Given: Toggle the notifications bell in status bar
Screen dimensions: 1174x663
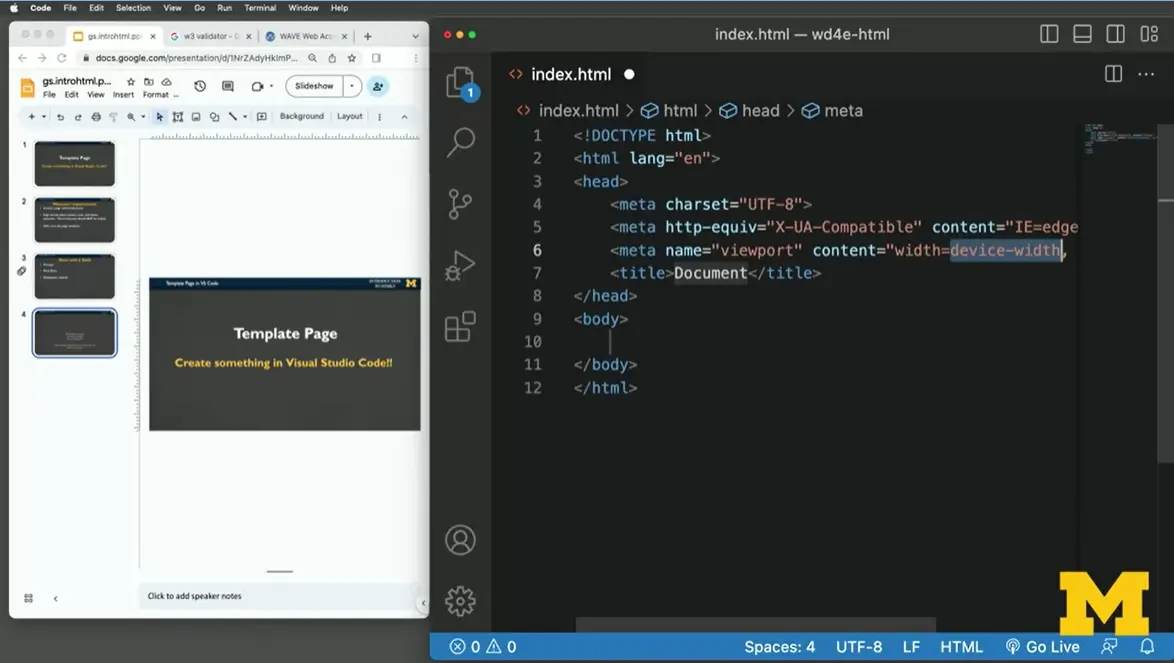Looking at the screenshot, I should point(1148,646).
